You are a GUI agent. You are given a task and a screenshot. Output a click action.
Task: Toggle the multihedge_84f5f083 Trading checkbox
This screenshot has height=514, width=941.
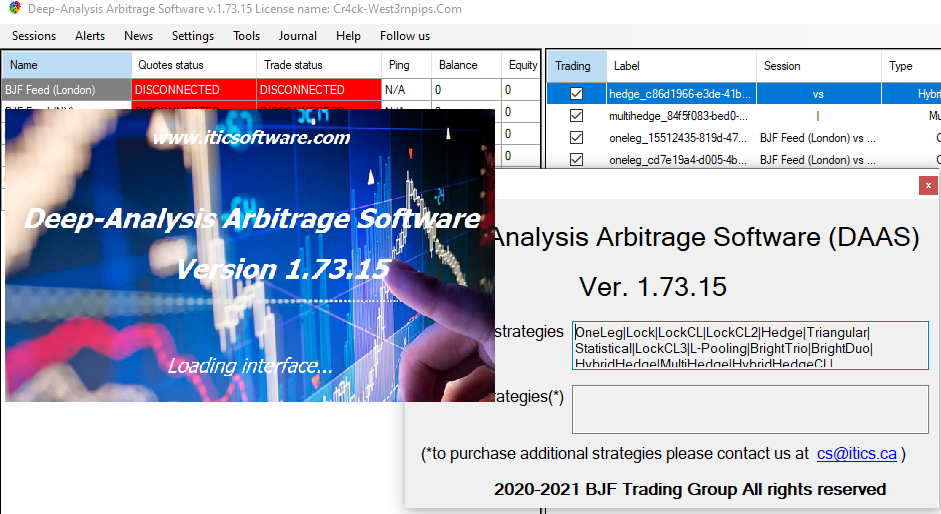pyautogui.click(x=576, y=116)
